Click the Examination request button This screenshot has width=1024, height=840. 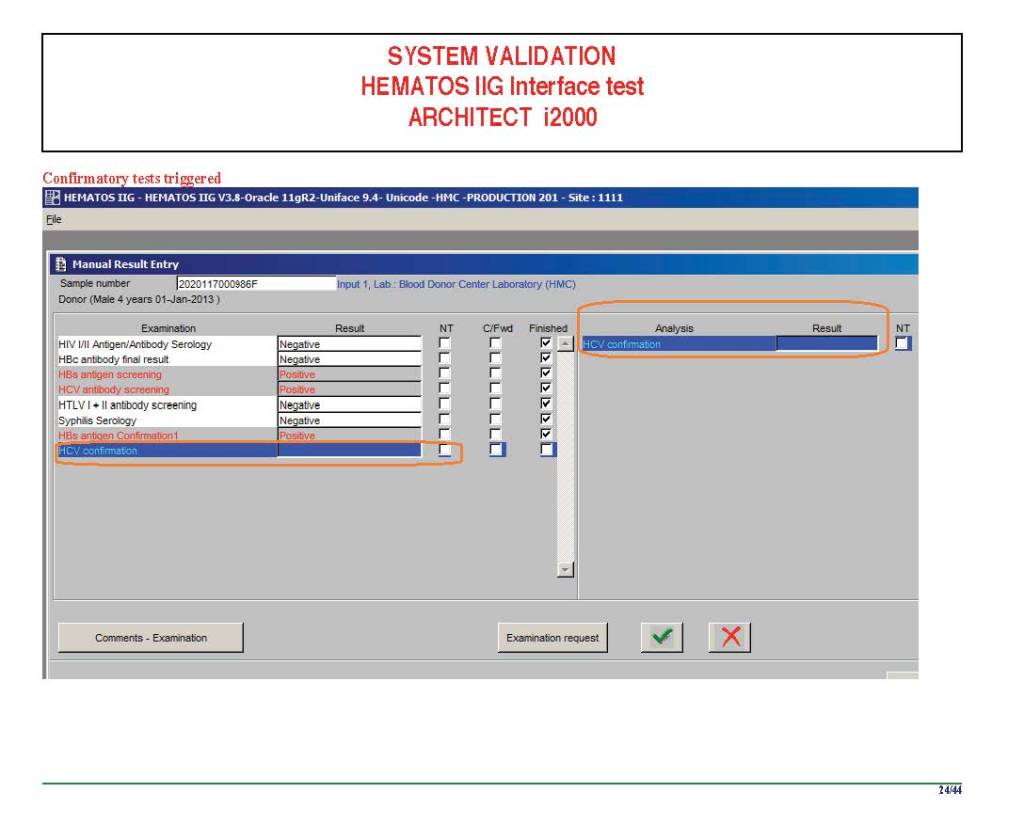click(x=552, y=638)
